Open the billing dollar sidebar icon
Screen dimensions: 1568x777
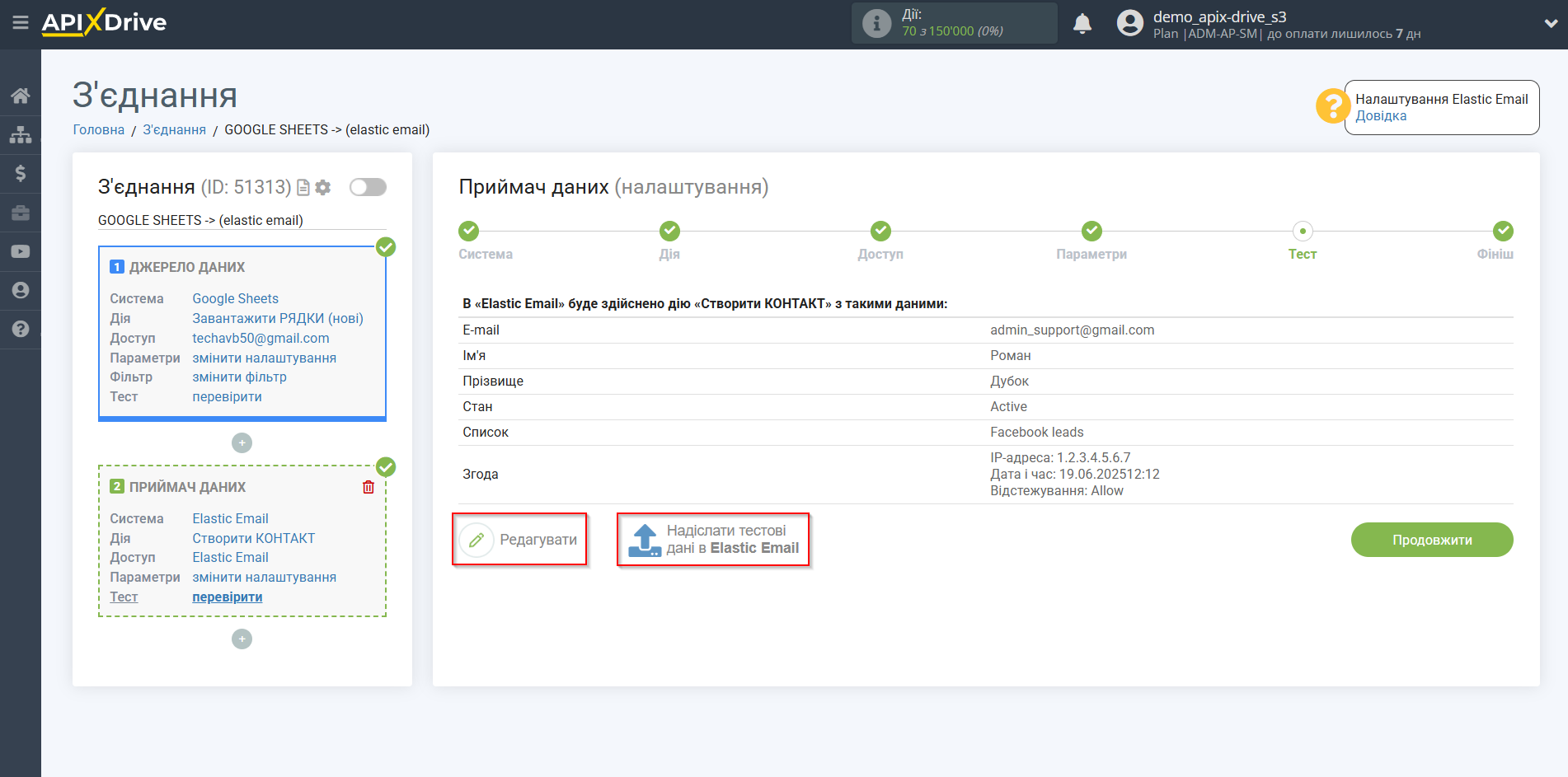pyautogui.click(x=21, y=173)
